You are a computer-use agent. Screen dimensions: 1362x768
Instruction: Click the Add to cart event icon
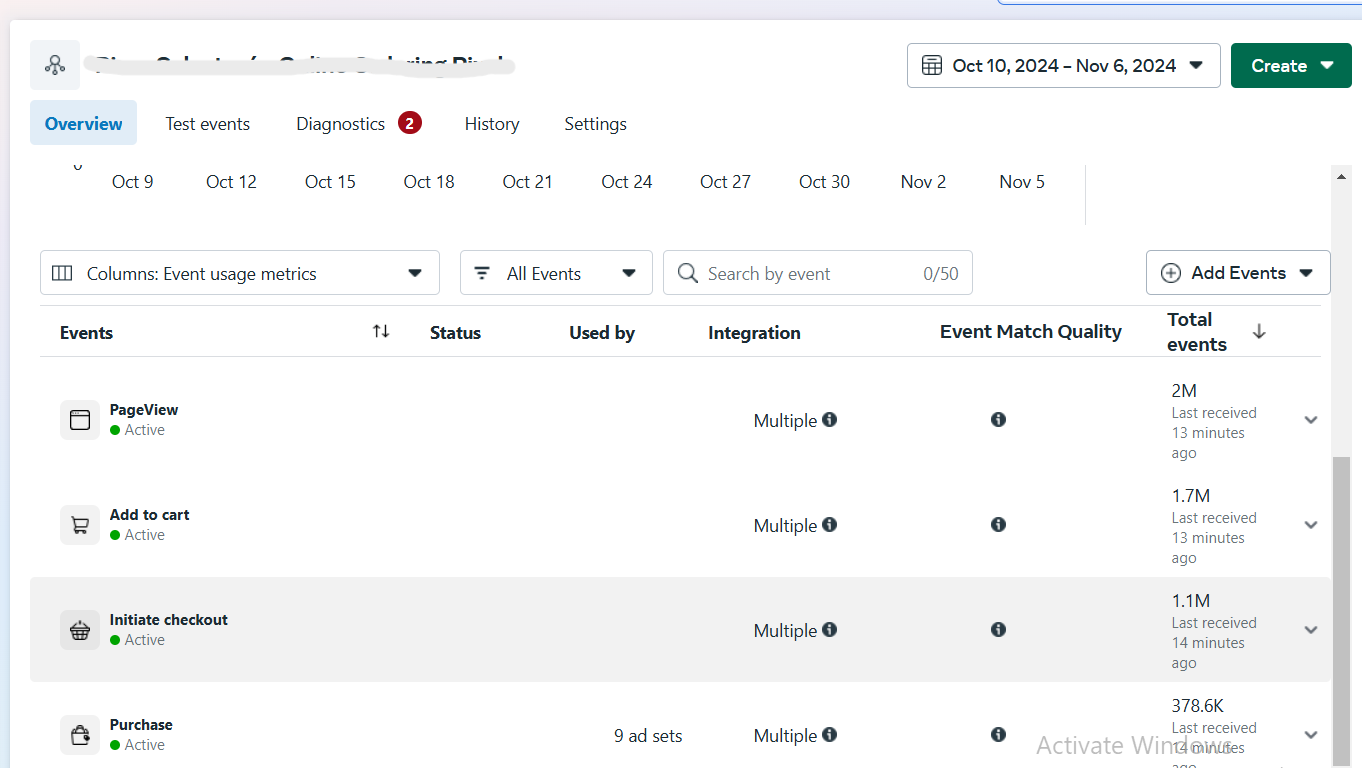tap(80, 525)
